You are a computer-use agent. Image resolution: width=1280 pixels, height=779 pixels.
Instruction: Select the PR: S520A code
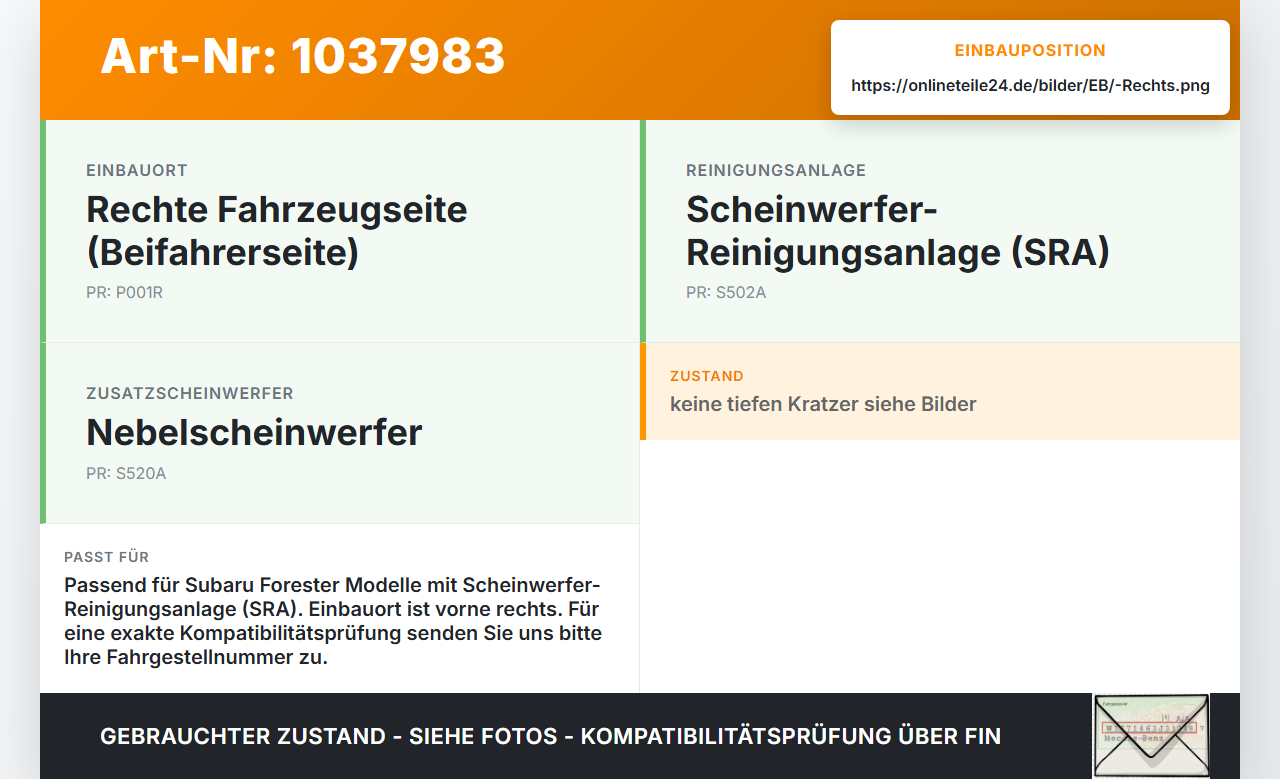pyautogui.click(x=126, y=474)
